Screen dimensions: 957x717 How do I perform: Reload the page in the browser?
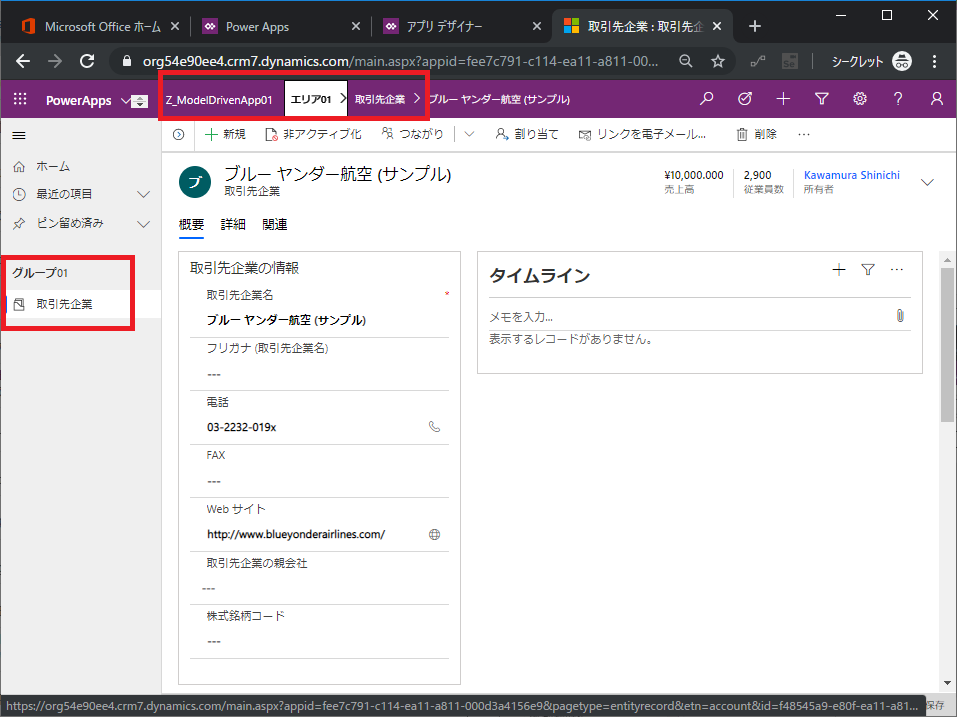coord(87,61)
